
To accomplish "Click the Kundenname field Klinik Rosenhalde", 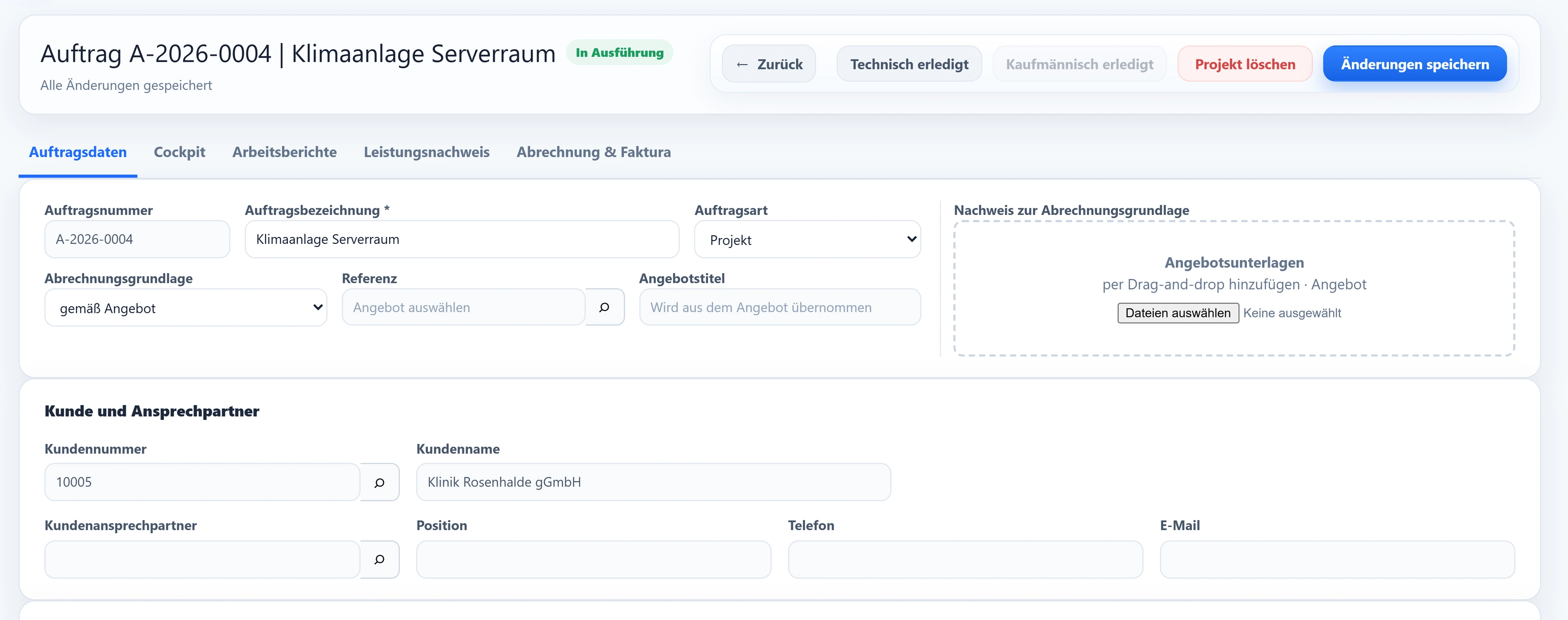I will (x=653, y=482).
